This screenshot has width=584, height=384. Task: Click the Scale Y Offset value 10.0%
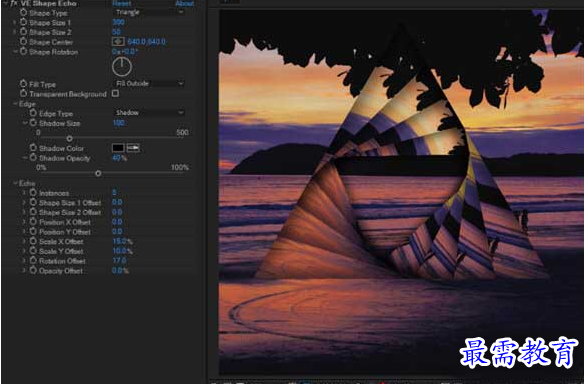(123, 251)
